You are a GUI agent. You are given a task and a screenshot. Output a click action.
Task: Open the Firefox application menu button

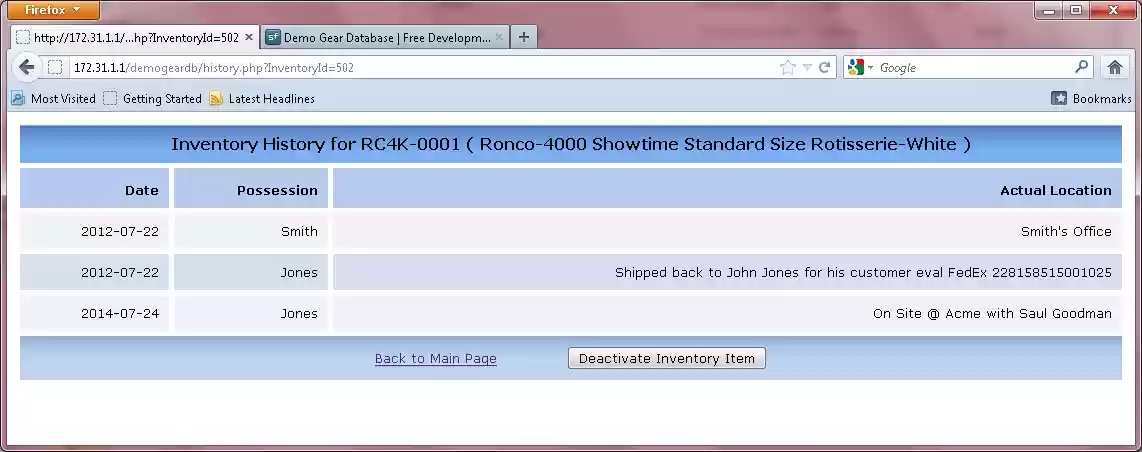point(54,10)
